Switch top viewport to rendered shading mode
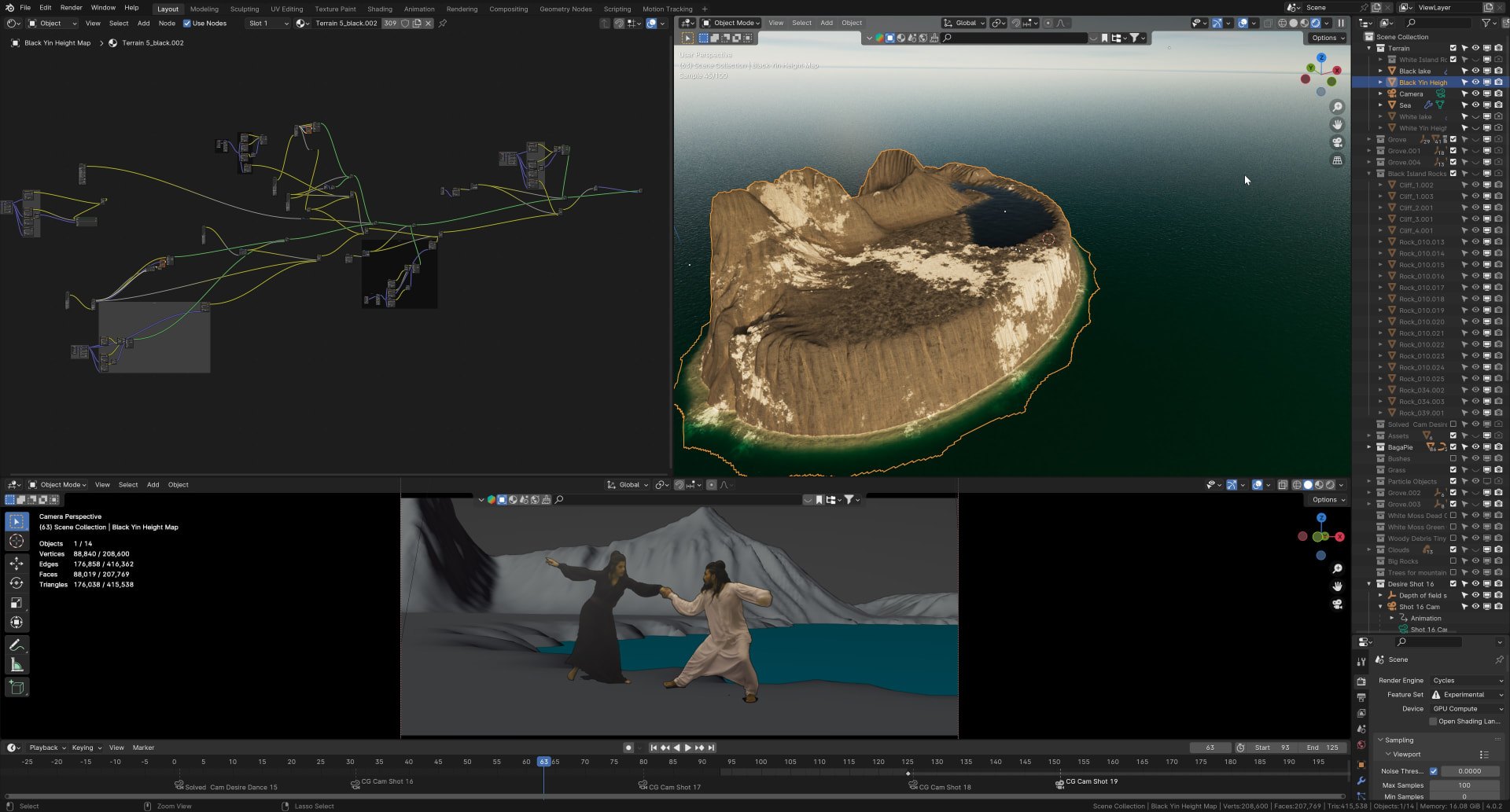 [x=1316, y=24]
